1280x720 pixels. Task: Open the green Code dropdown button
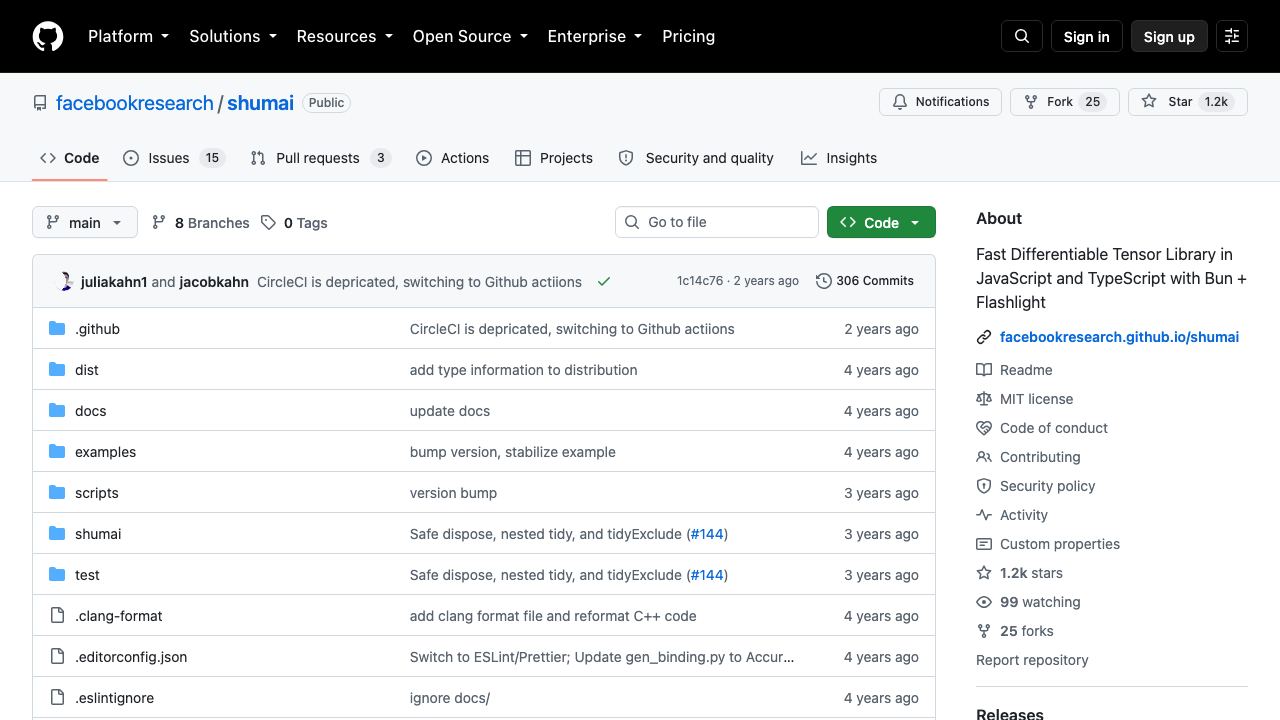881,222
